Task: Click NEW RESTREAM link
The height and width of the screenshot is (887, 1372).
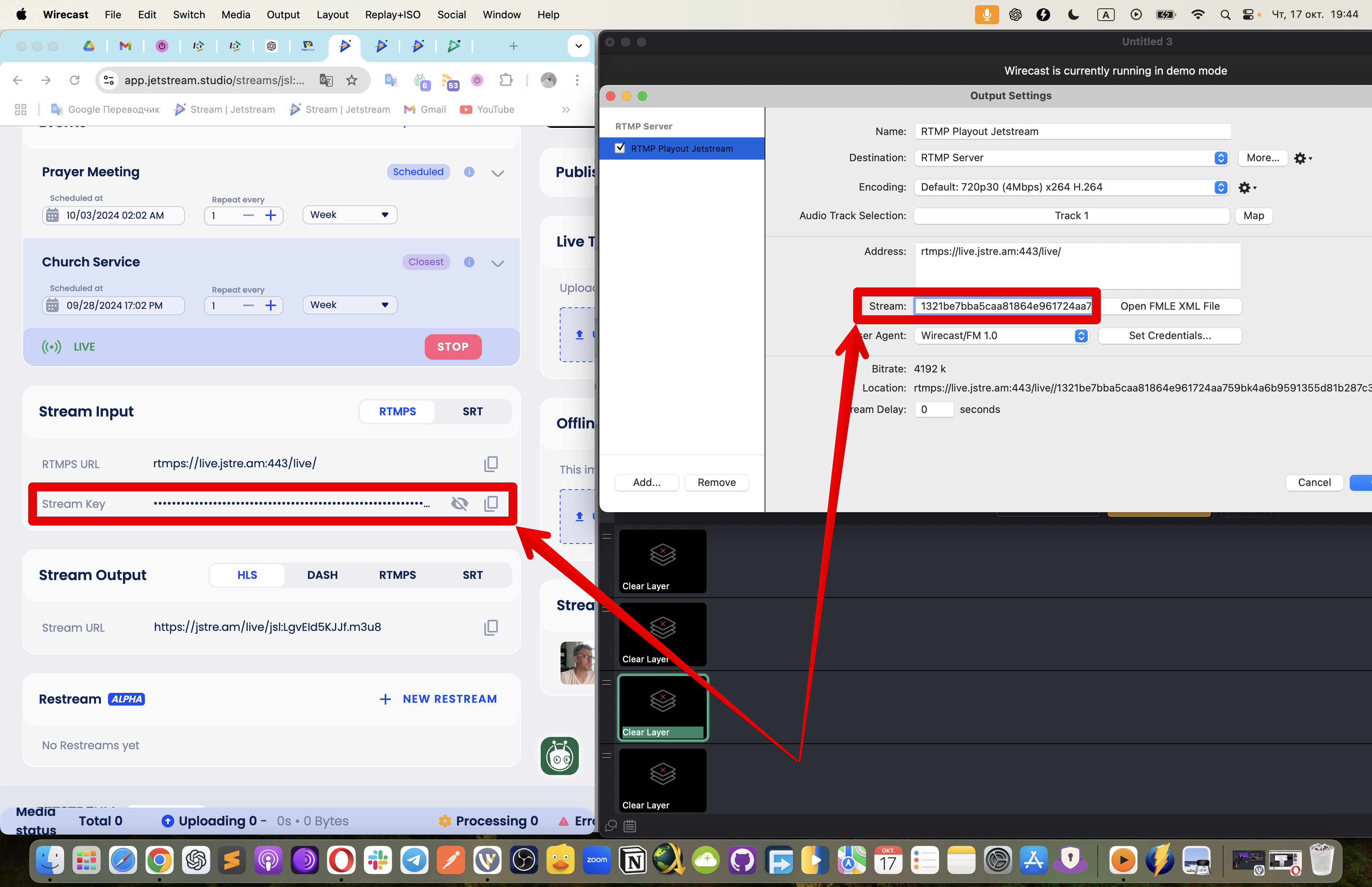Action: pyautogui.click(x=438, y=699)
